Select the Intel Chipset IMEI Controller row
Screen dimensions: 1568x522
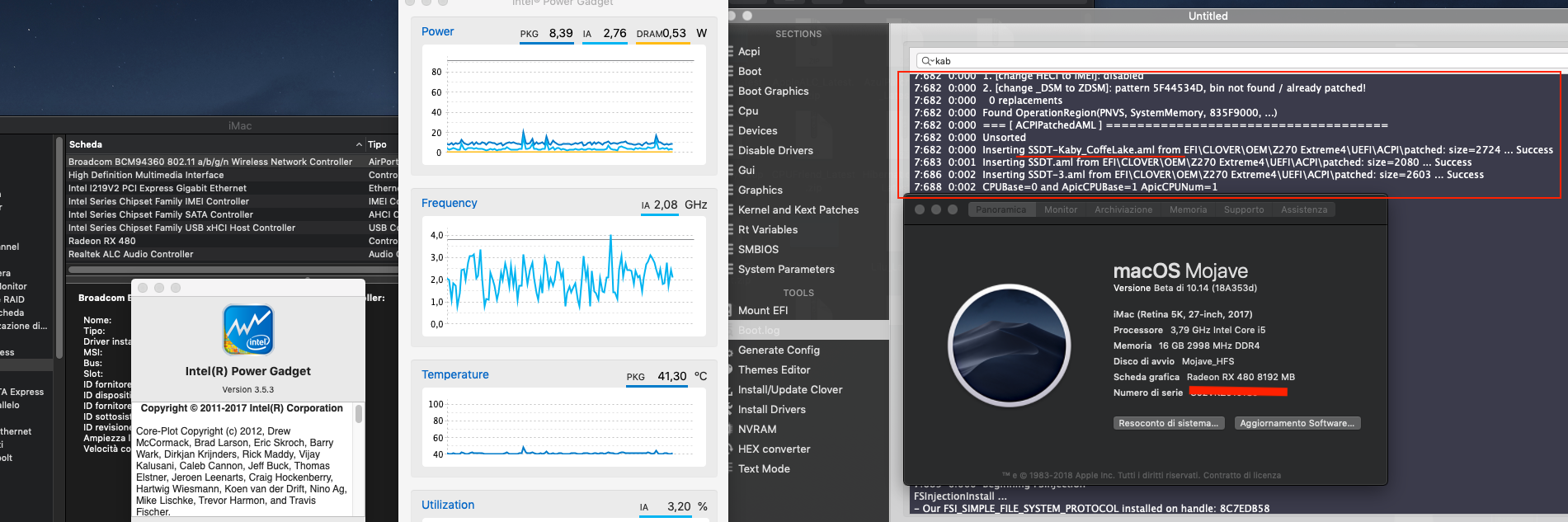click(x=232, y=201)
